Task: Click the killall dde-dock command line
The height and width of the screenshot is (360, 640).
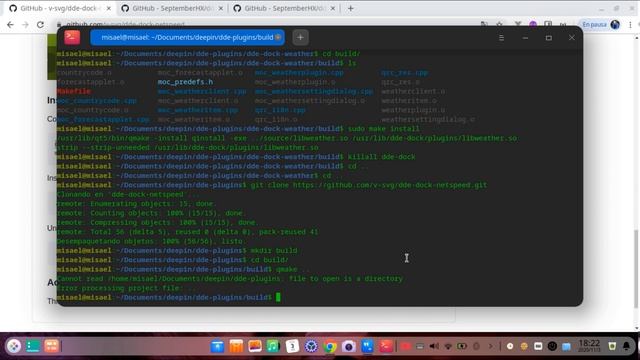Action: click(x=236, y=157)
